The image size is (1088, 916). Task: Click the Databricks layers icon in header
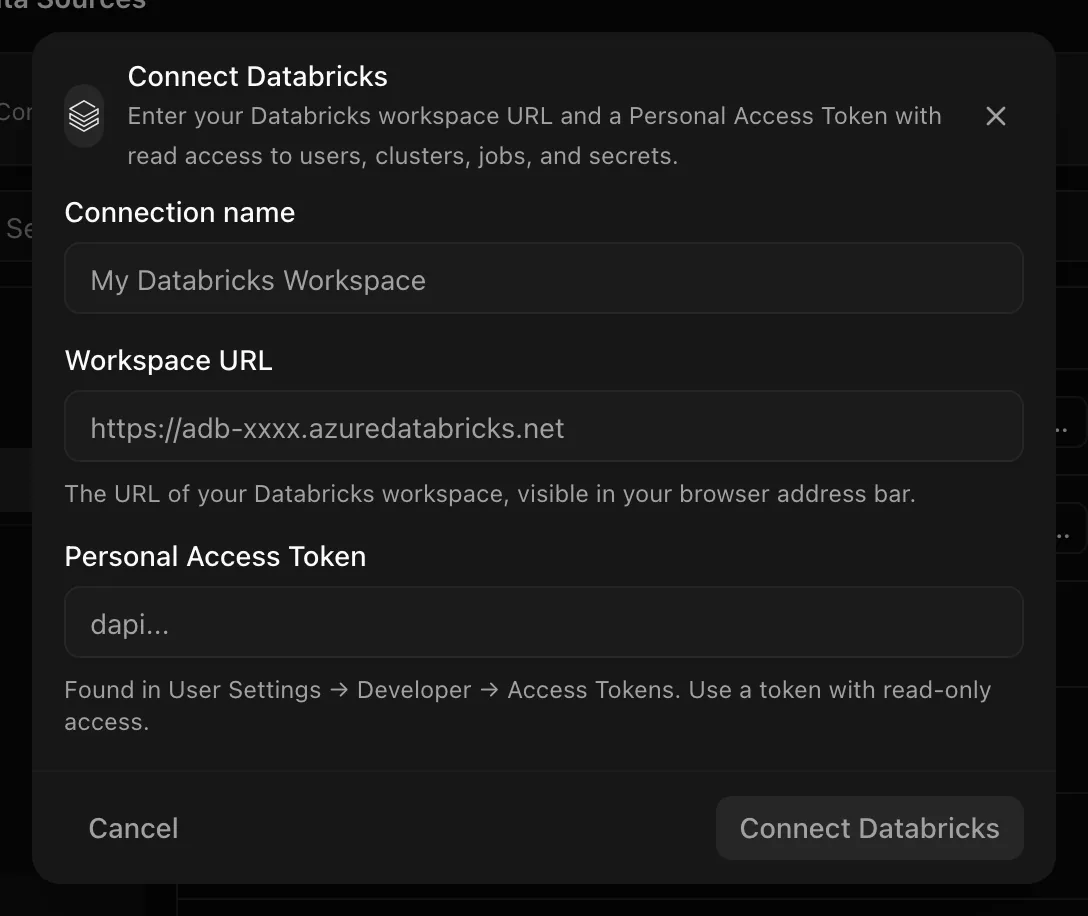(84, 116)
